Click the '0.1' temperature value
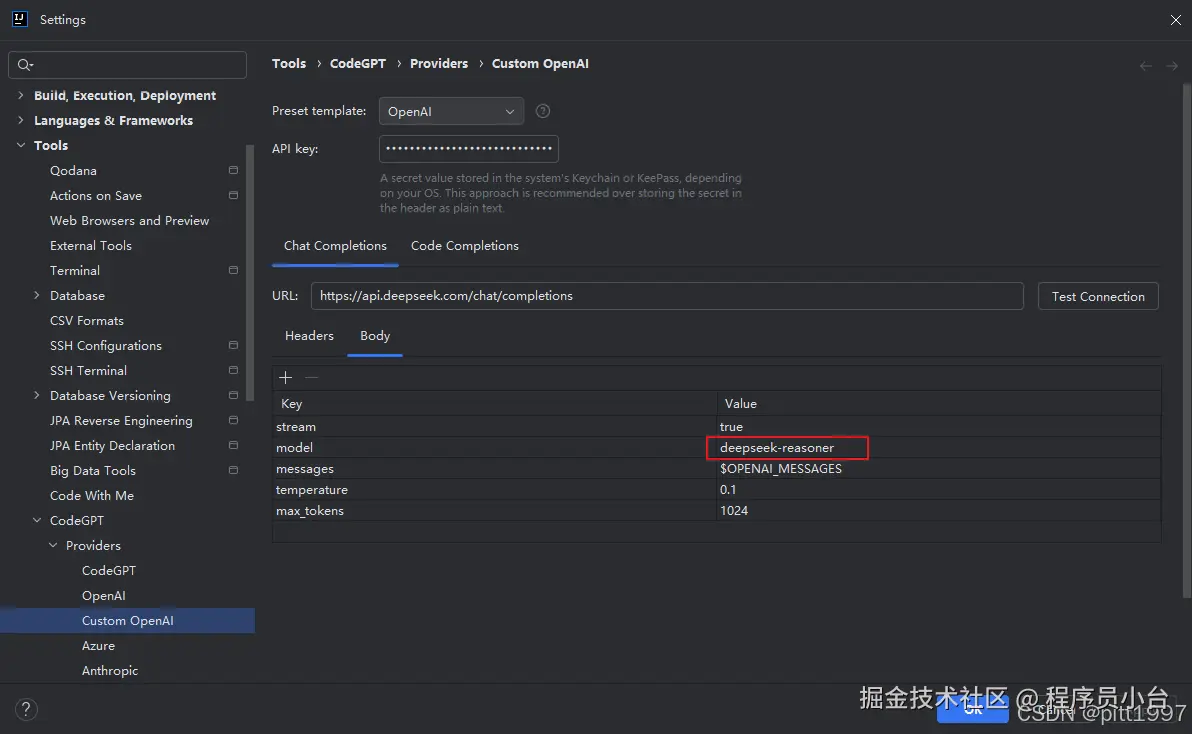The width and height of the screenshot is (1192, 734). pyautogui.click(x=728, y=490)
